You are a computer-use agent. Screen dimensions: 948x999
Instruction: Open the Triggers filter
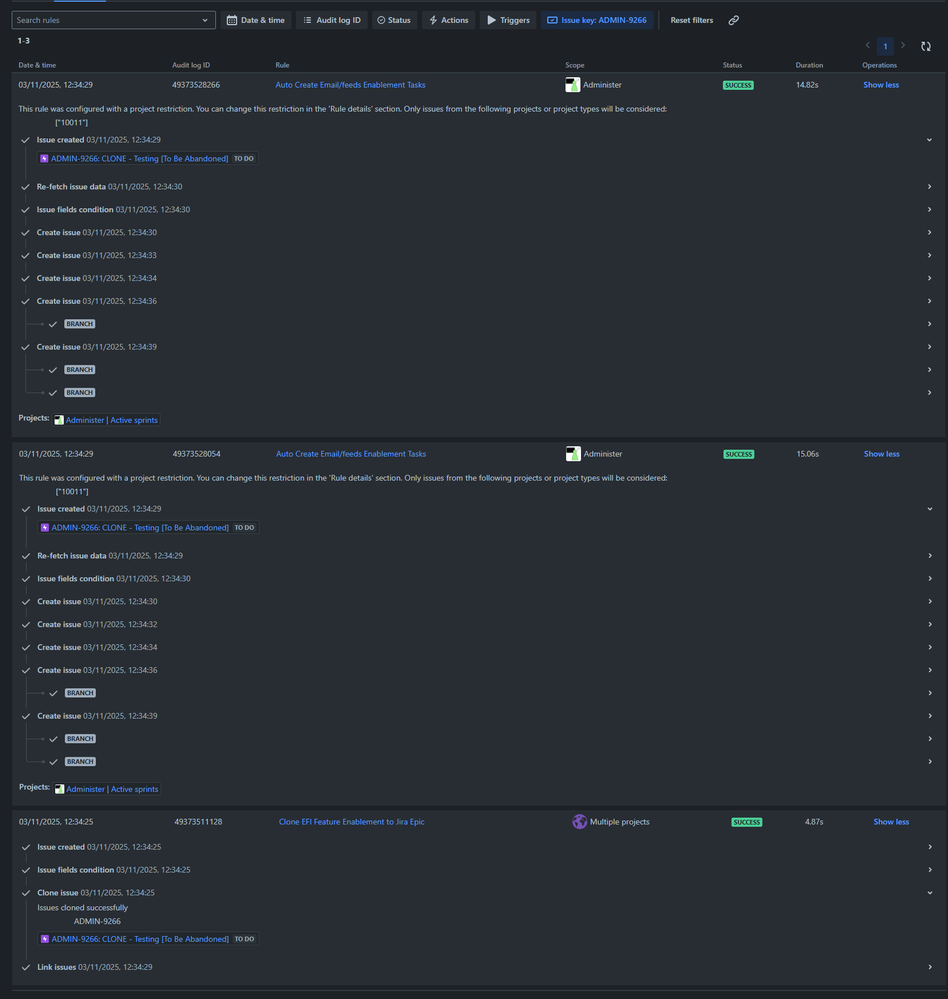coord(507,19)
